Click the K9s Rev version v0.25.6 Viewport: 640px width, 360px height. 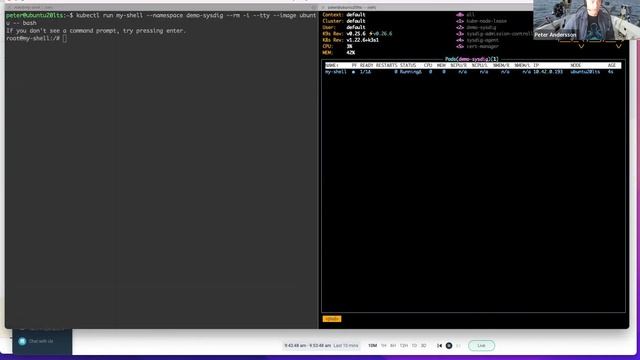click(x=356, y=34)
